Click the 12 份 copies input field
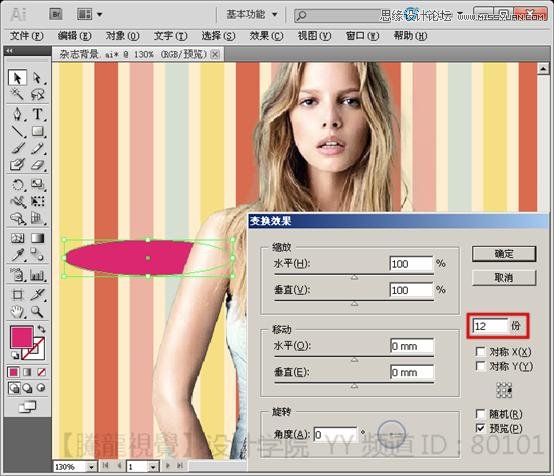Viewport: 554px width, 476px height. coord(490,325)
